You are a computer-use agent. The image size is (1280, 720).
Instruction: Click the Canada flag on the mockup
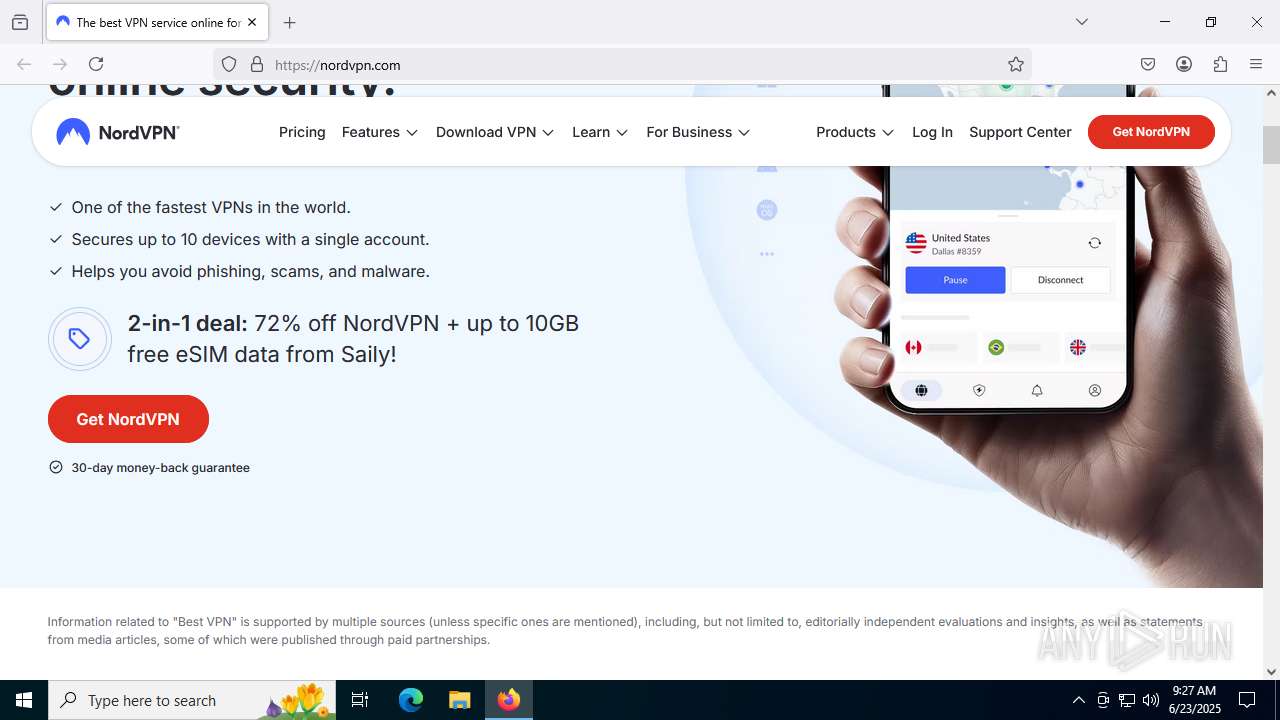[x=913, y=347]
